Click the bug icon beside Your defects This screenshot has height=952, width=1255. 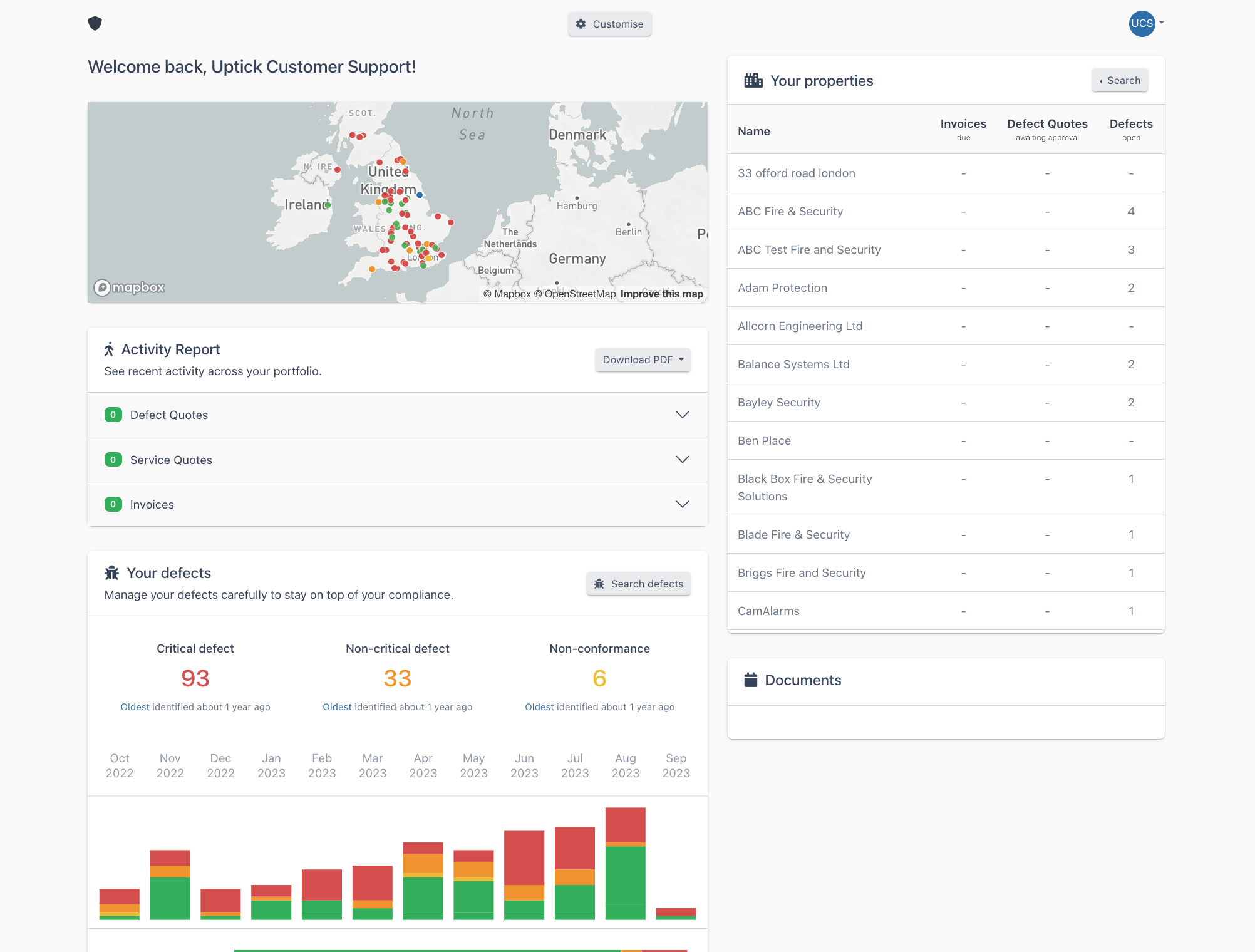pyautogui.click(x=112, y=572)
